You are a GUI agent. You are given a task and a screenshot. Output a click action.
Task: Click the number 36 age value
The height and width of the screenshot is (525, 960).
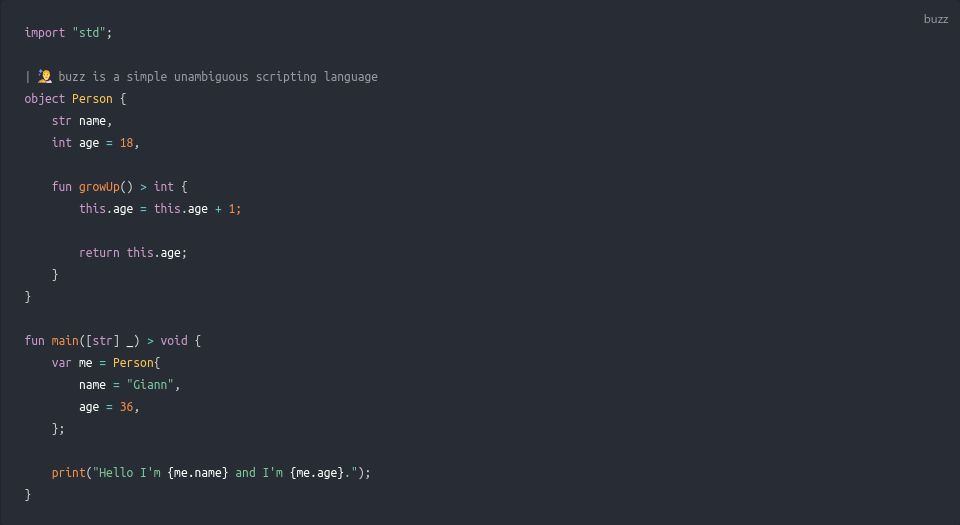click(x=126, y=407)
